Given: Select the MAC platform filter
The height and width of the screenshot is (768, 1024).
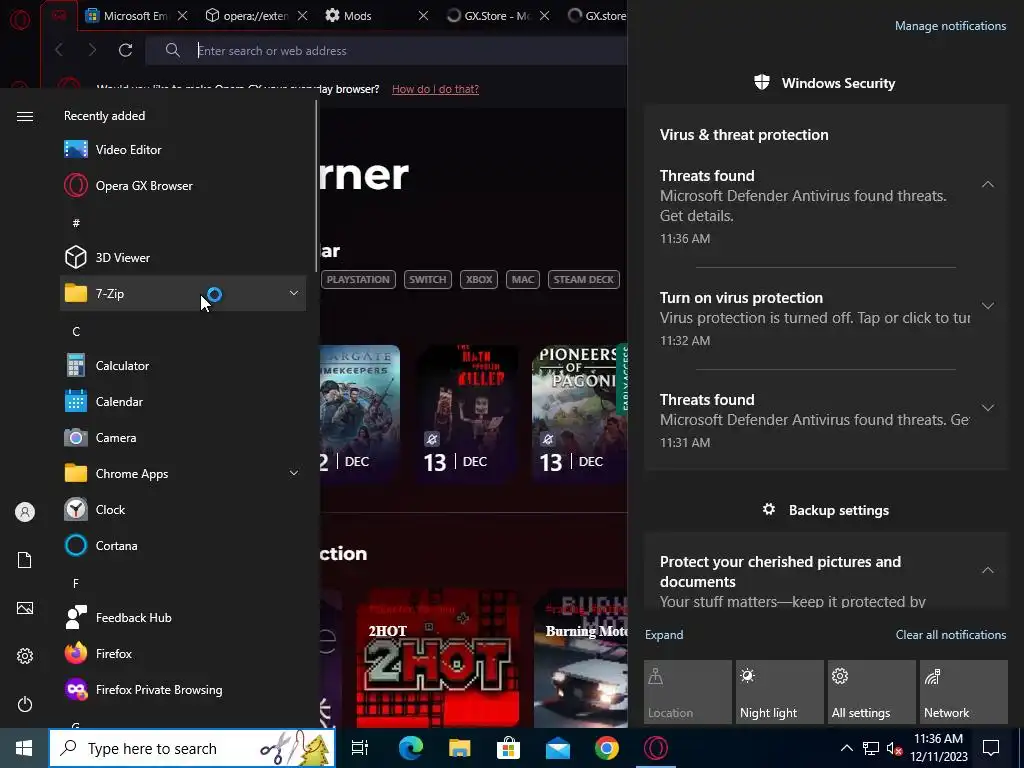Looking at the screenshot, I should click(x=522, y=280).
